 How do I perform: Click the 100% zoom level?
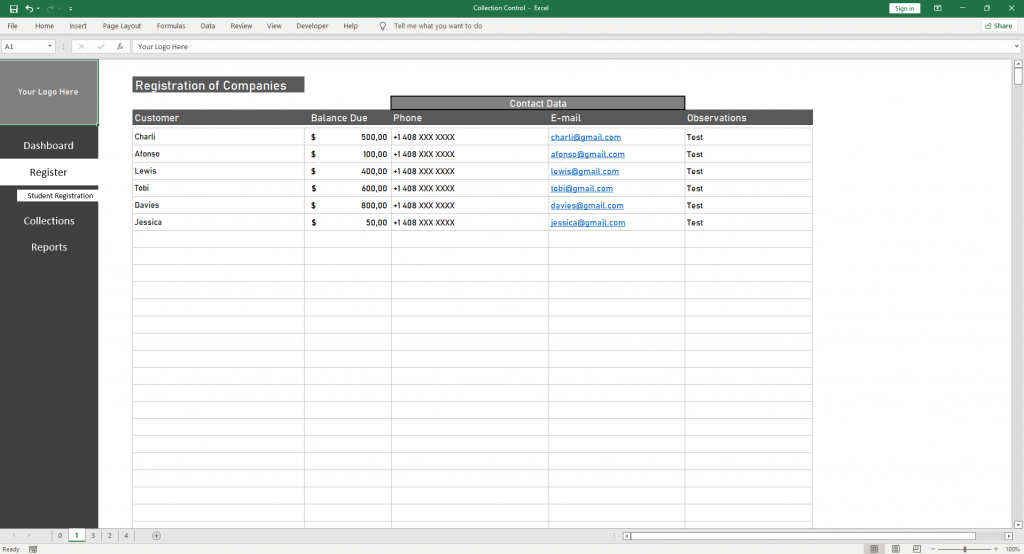tap(1012, 549)
